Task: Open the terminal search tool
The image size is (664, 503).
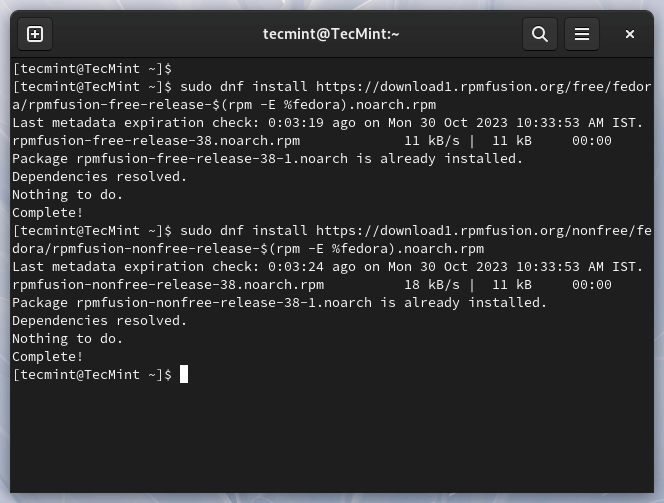Action: (x=540, y=34)
